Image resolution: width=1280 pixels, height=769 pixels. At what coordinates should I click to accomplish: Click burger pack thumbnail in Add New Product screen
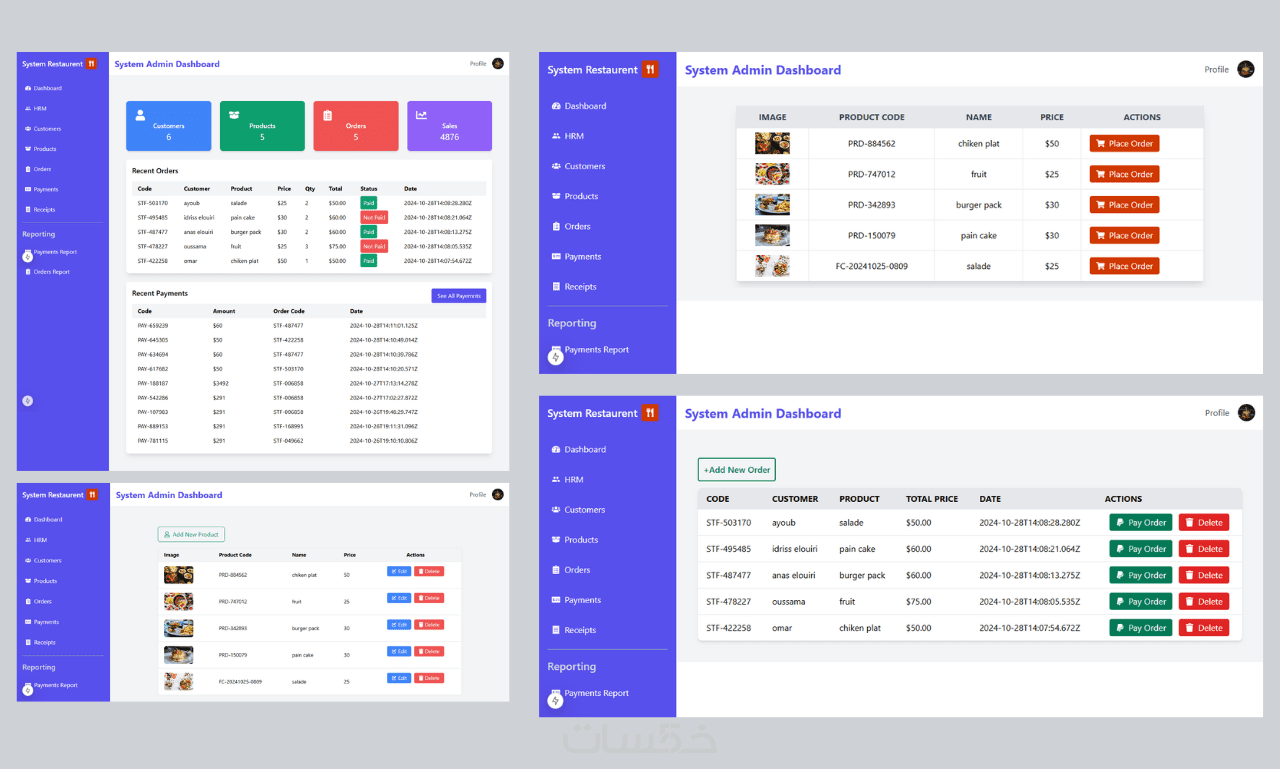(178, 628)
